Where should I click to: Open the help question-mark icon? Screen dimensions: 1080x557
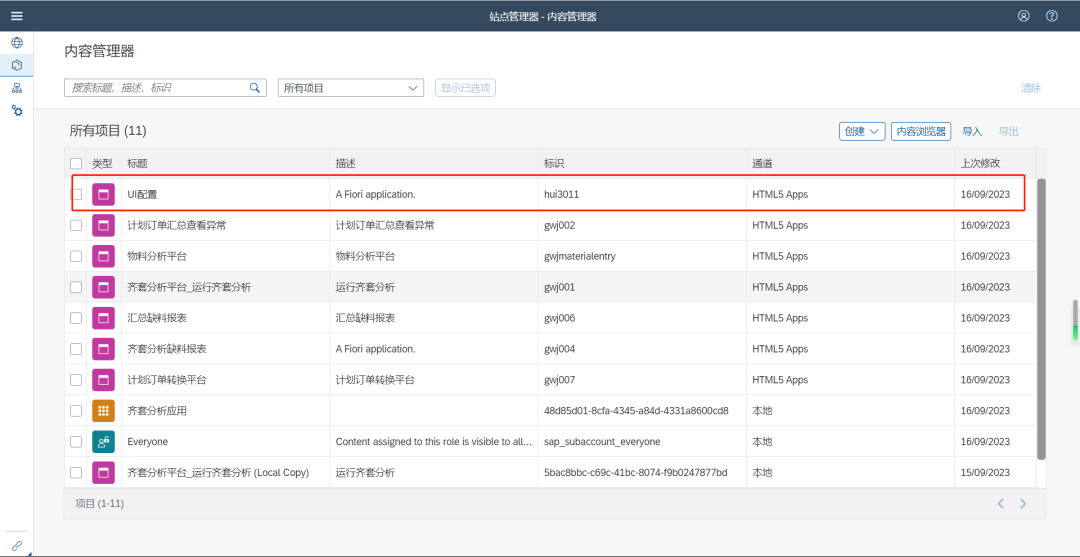[1052, 16]
